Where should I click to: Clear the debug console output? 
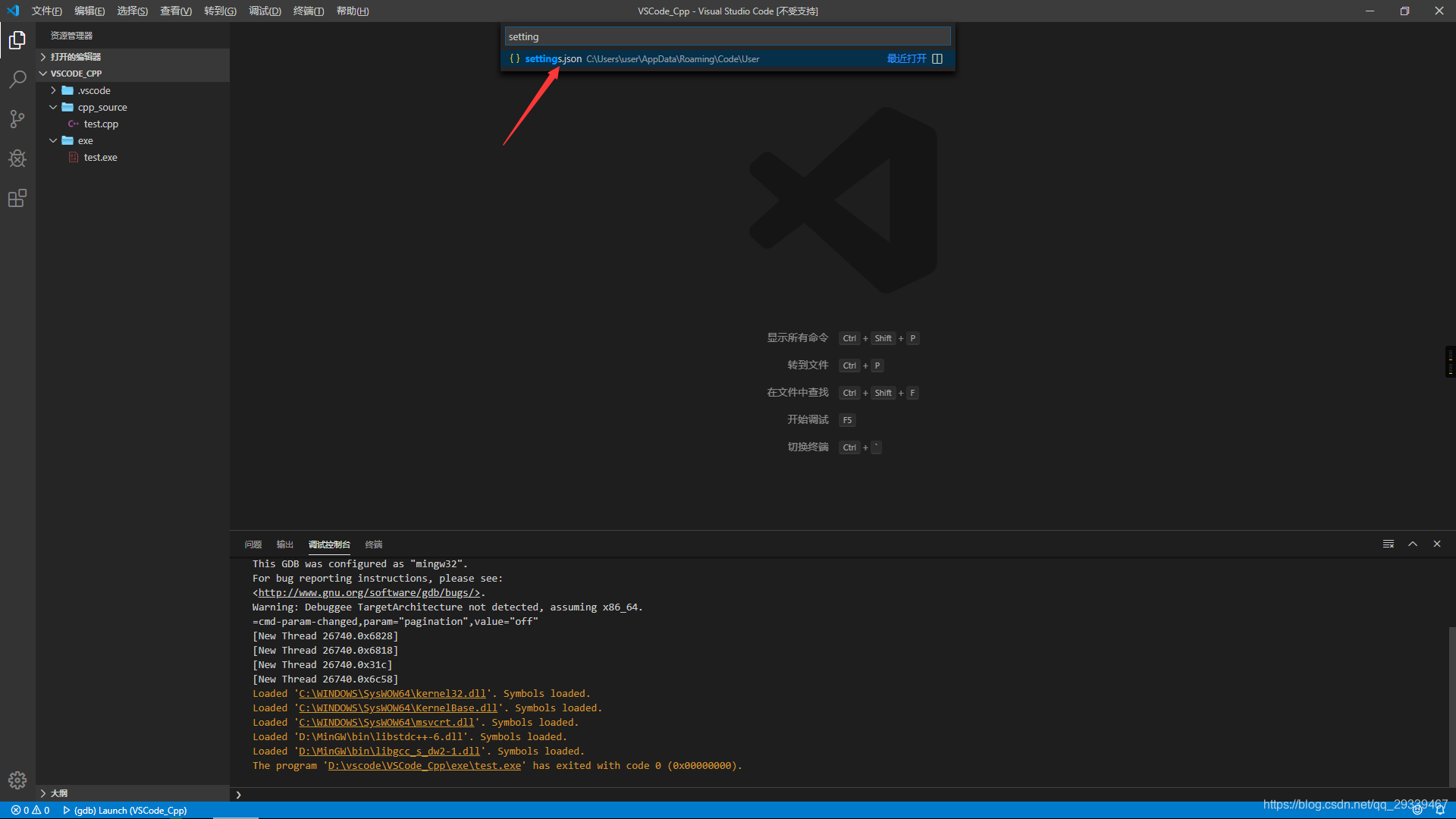[x=1389, y=544]
